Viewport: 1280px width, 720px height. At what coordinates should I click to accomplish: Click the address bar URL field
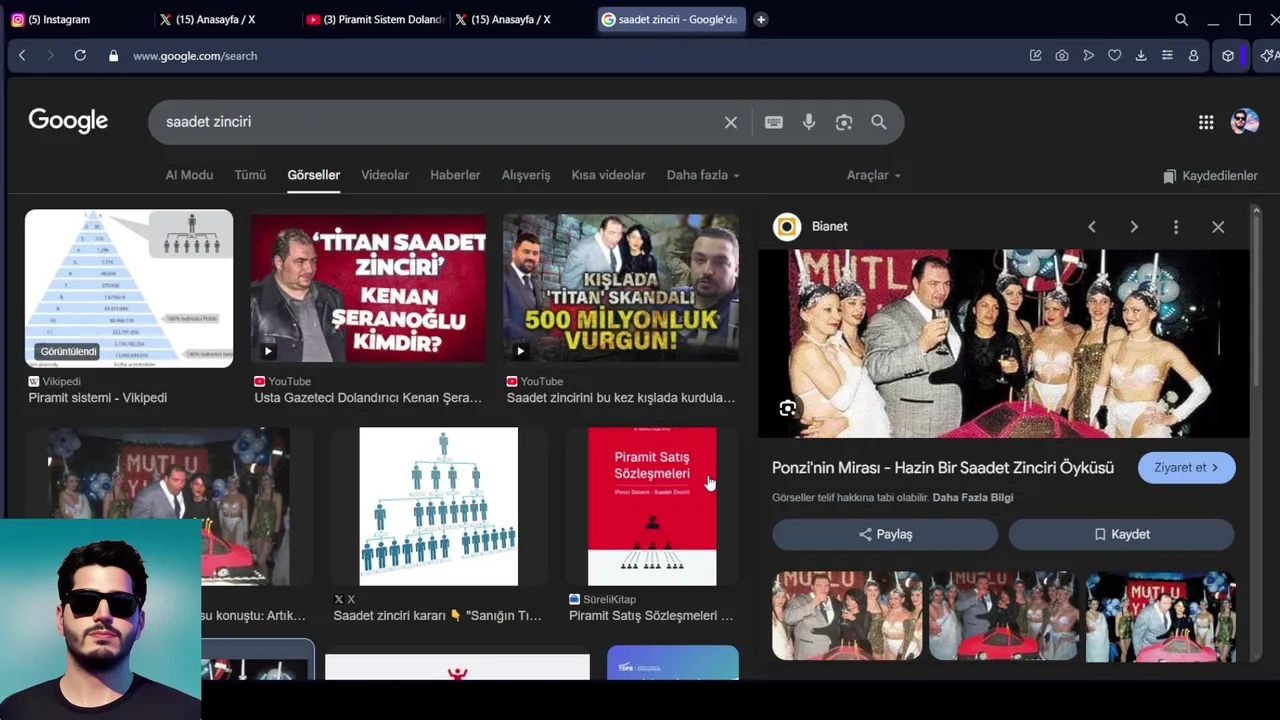[195, 56]
